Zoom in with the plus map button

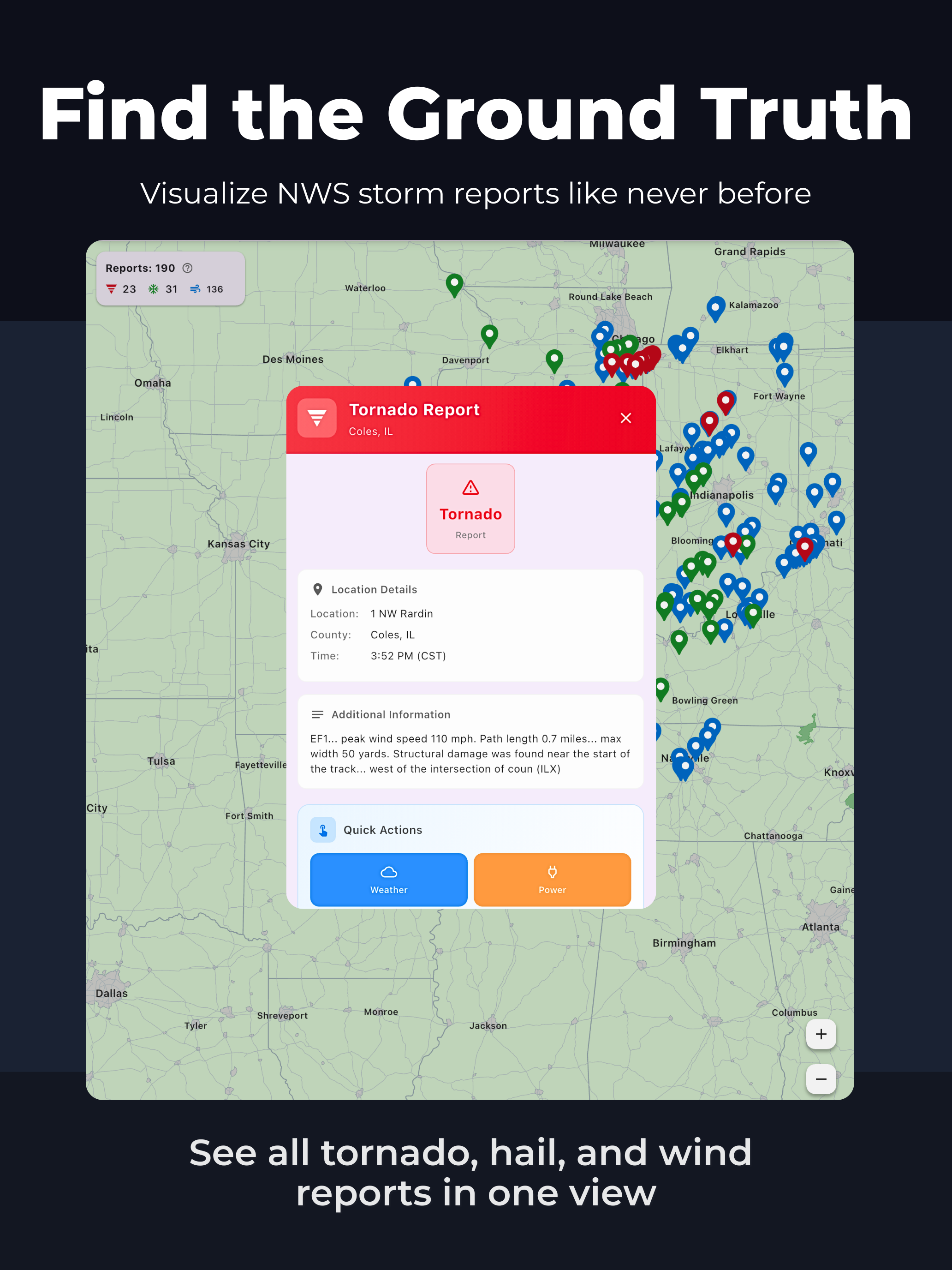[x=821, y=1034]
